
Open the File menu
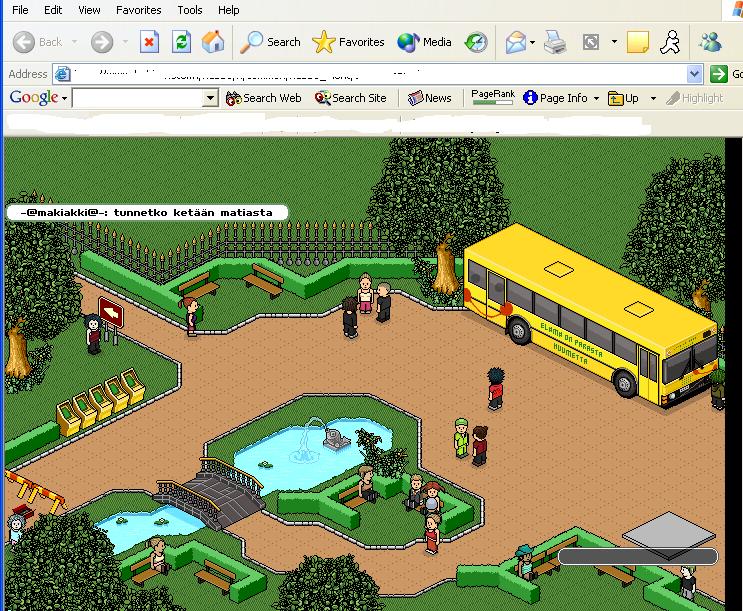click(20, 10)
